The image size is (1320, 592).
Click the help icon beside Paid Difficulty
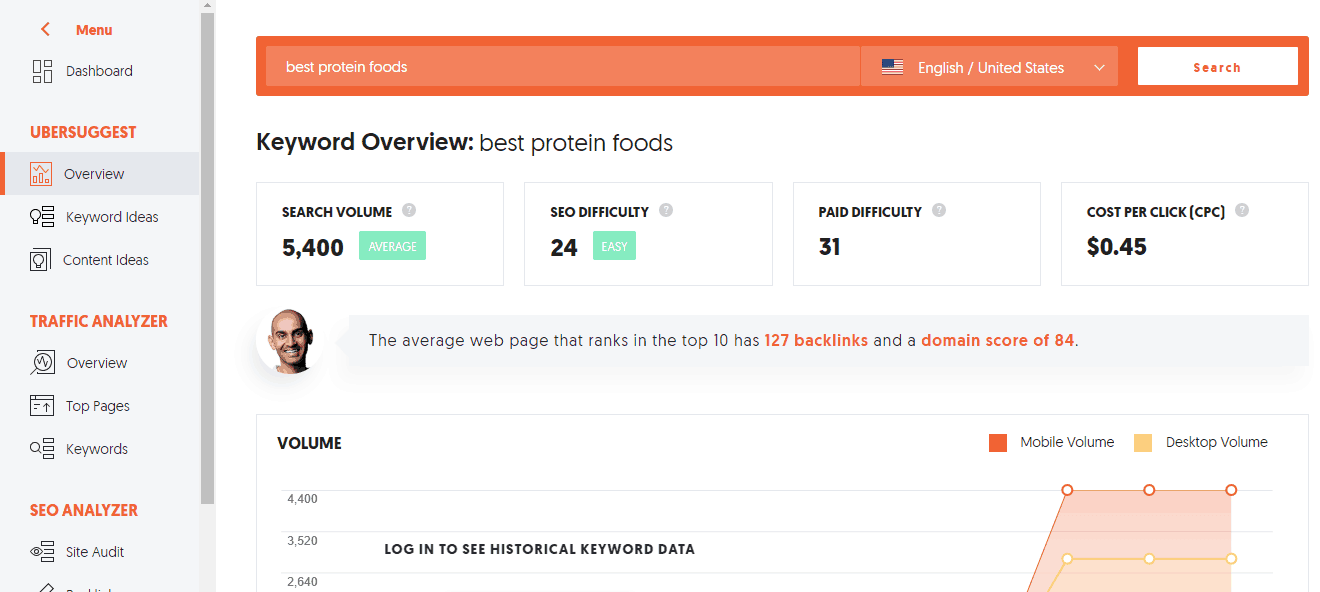(939, 211)
